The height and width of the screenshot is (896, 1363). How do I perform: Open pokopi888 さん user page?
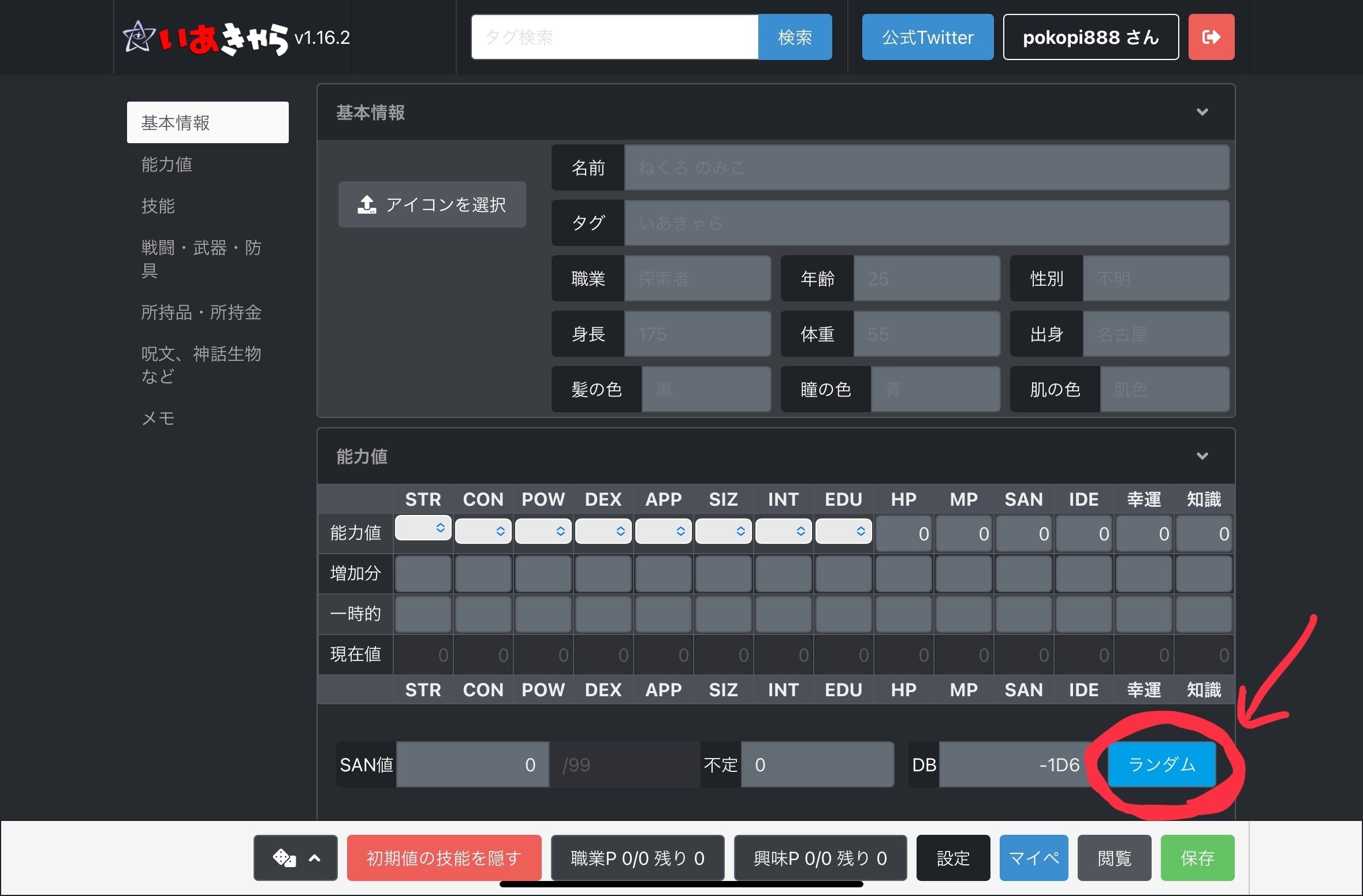[x=1091, y=37]
